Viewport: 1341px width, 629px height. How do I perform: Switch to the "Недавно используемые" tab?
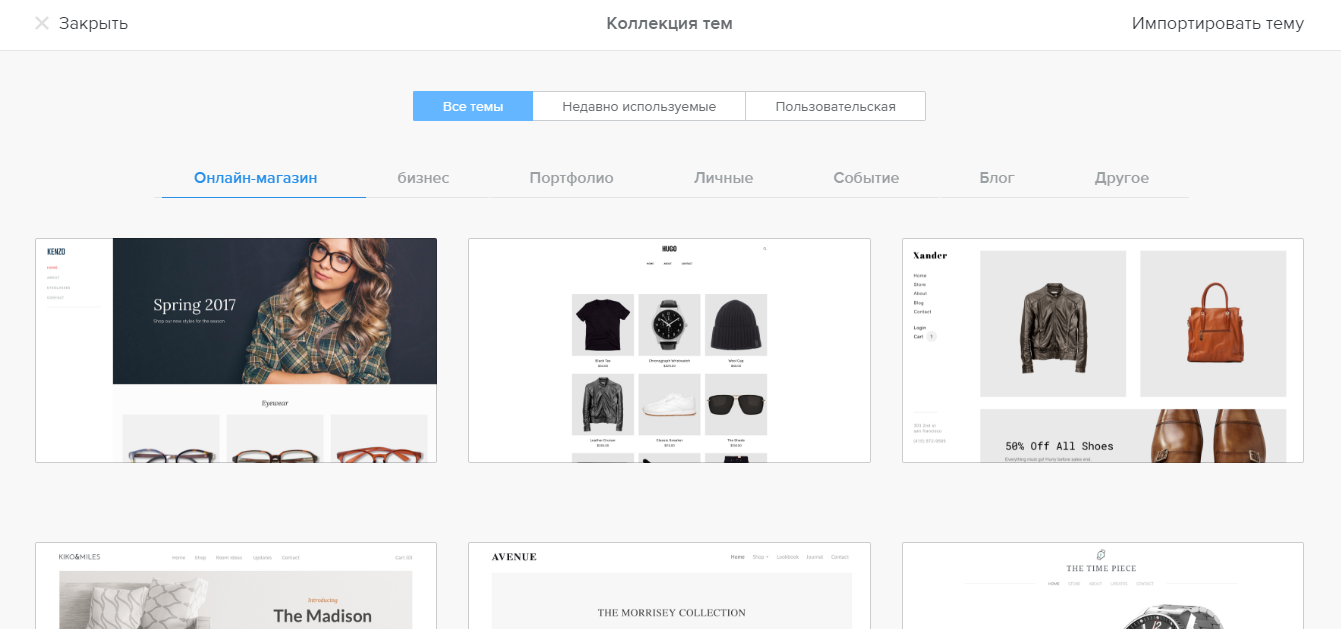pyautogui.click(x=639, y=105)
